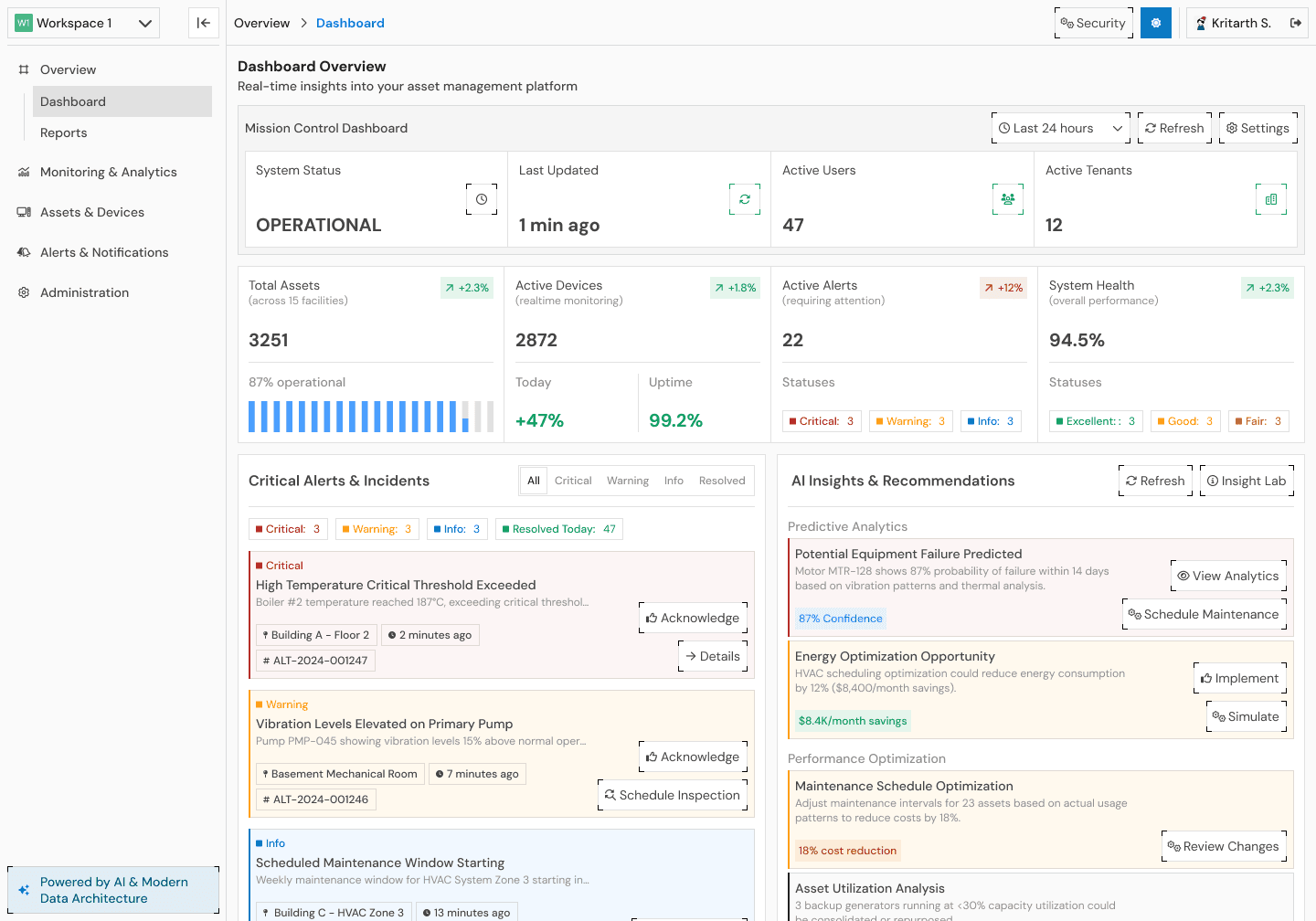
Task: Click the 18% cost reduction badge
Action: click(x=847, y=851)
